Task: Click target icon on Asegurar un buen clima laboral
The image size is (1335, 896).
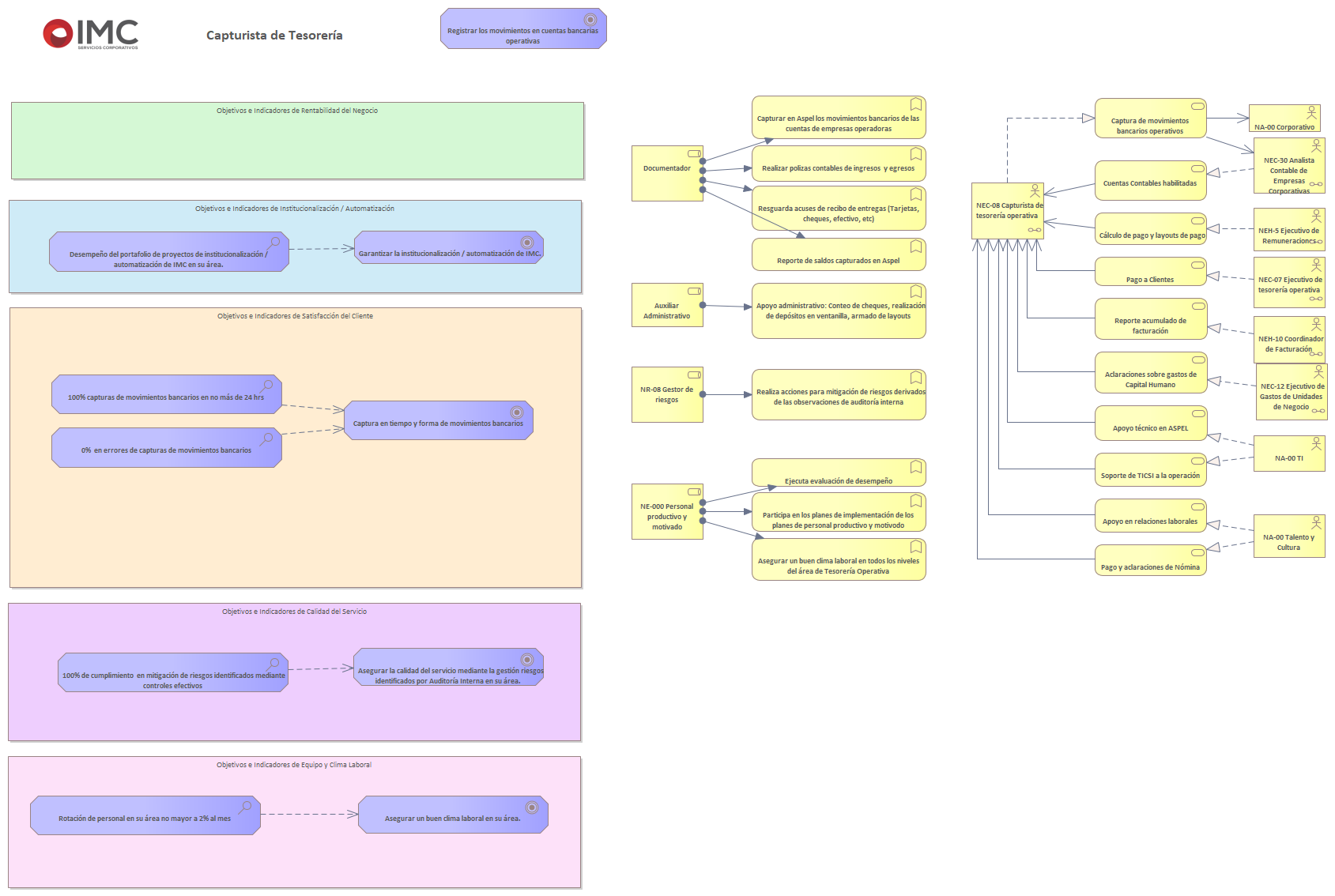Action: [532, 808]
